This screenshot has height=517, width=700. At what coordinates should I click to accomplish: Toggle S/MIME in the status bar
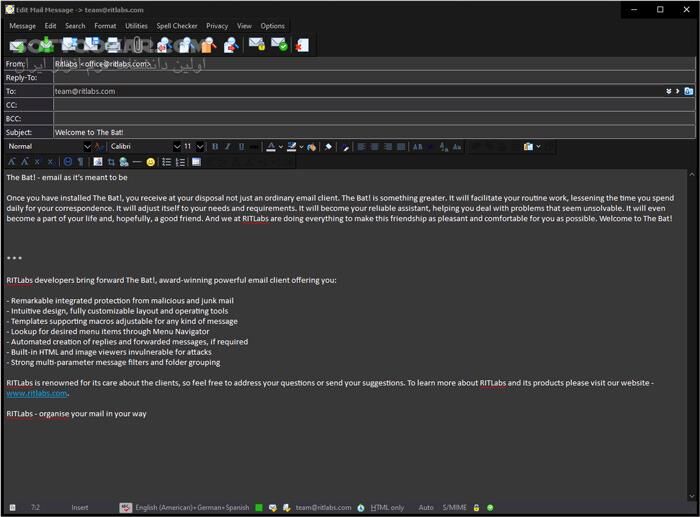click(455, 508)
